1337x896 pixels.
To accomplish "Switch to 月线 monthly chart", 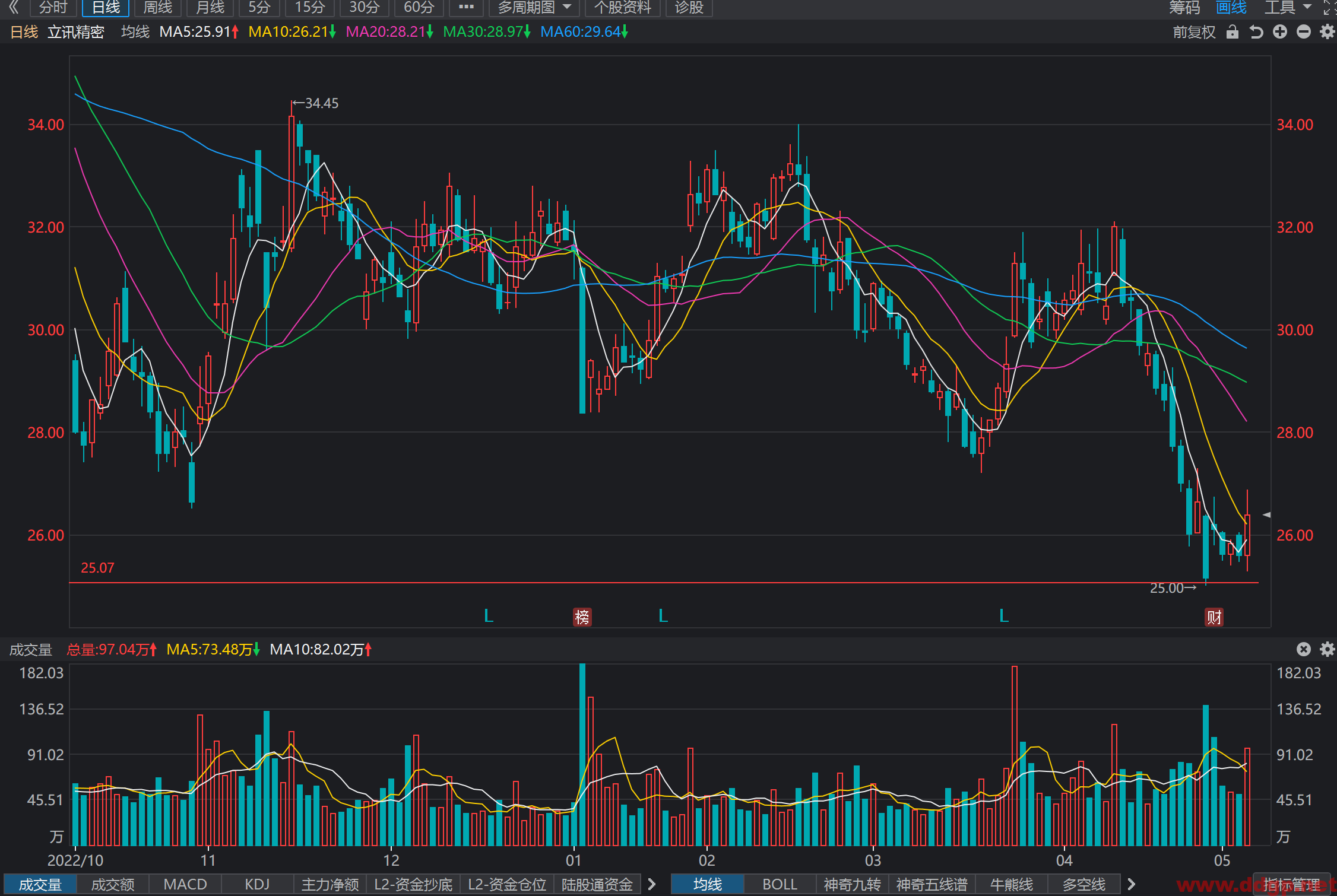I will click(210, 7).
